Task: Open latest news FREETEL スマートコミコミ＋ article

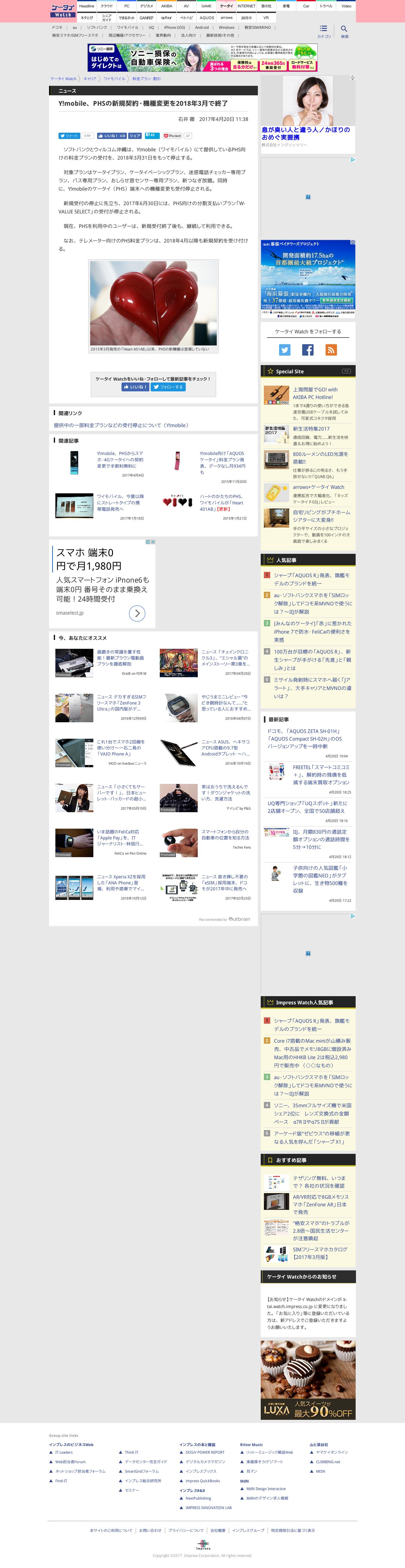Action: (x=321, y=774)
